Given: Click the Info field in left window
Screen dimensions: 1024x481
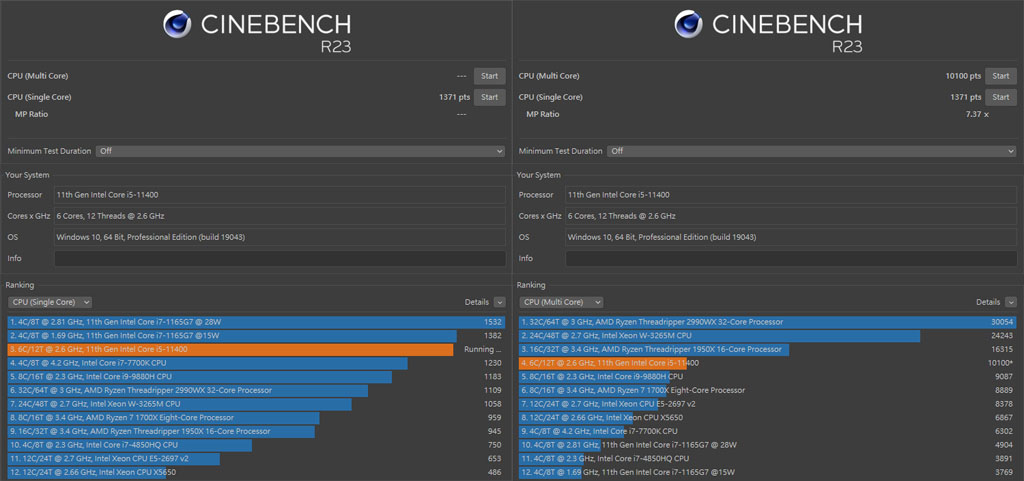Looking at the screenshot, I should coord(280,258).
